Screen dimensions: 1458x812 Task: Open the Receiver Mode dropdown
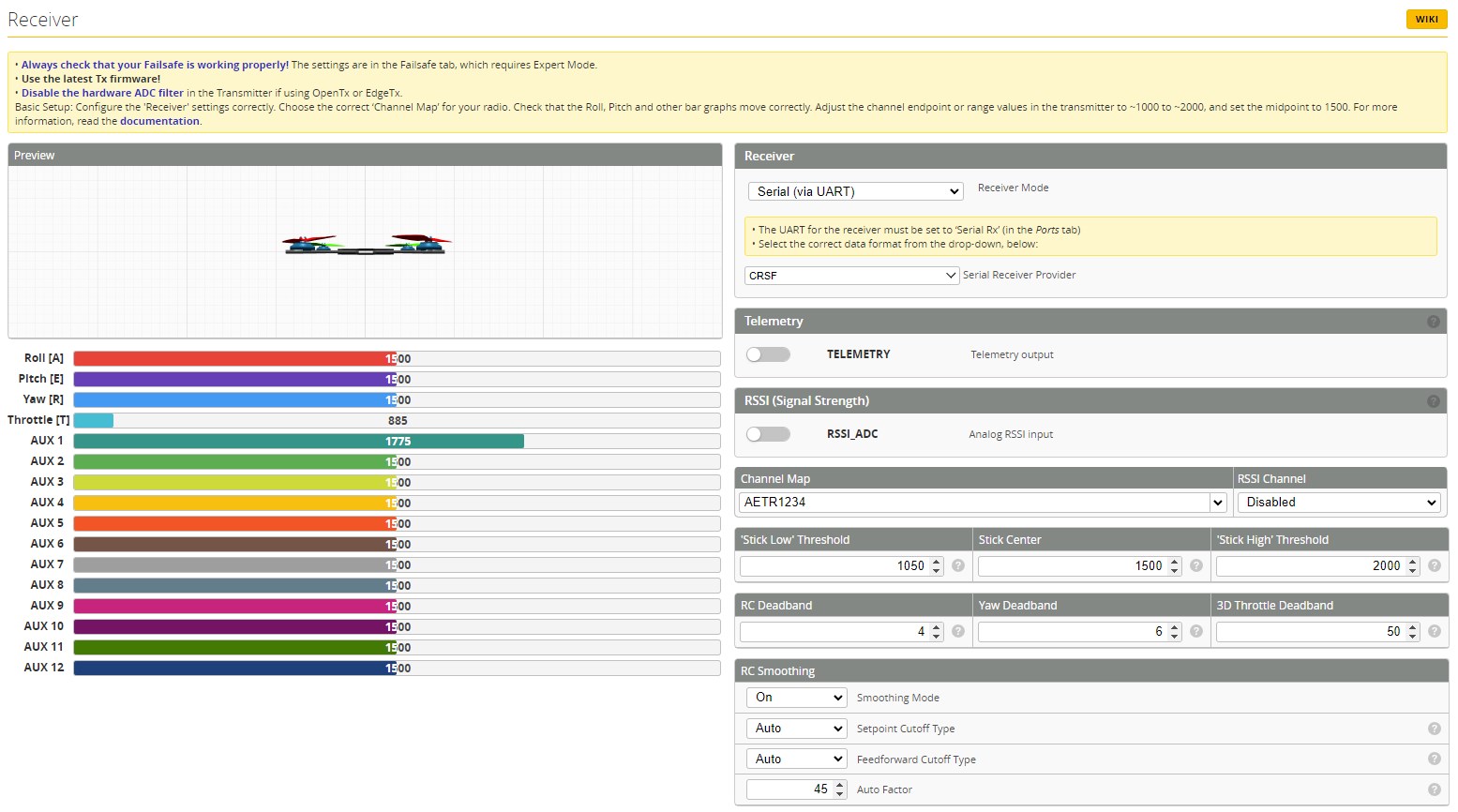(855, 191)
